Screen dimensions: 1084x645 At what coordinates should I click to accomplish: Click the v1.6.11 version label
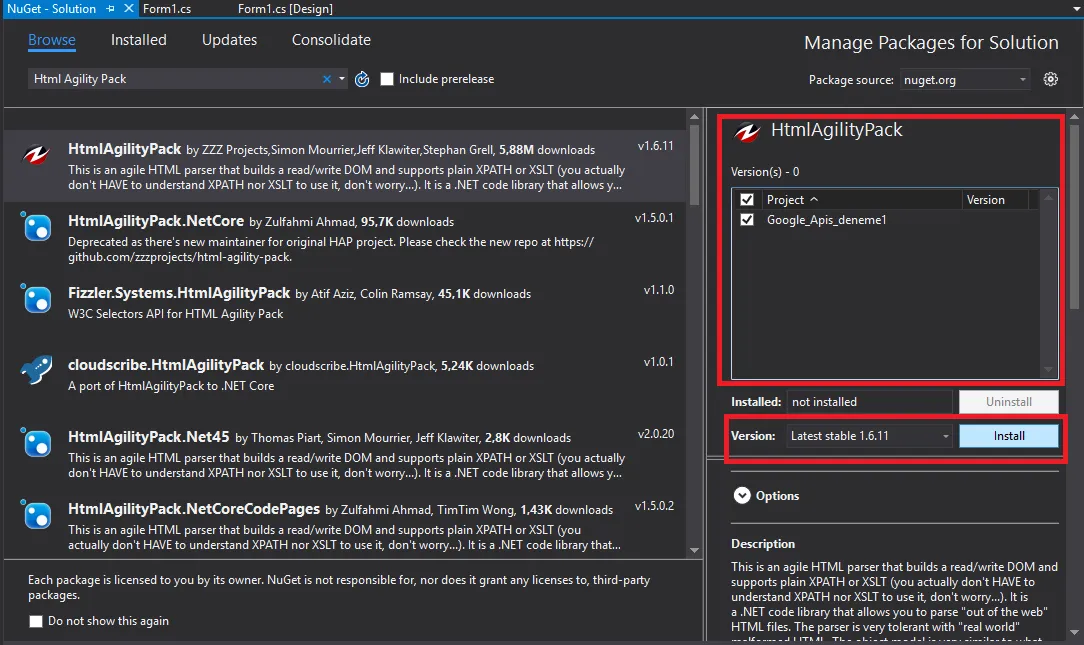coord(655,146)
